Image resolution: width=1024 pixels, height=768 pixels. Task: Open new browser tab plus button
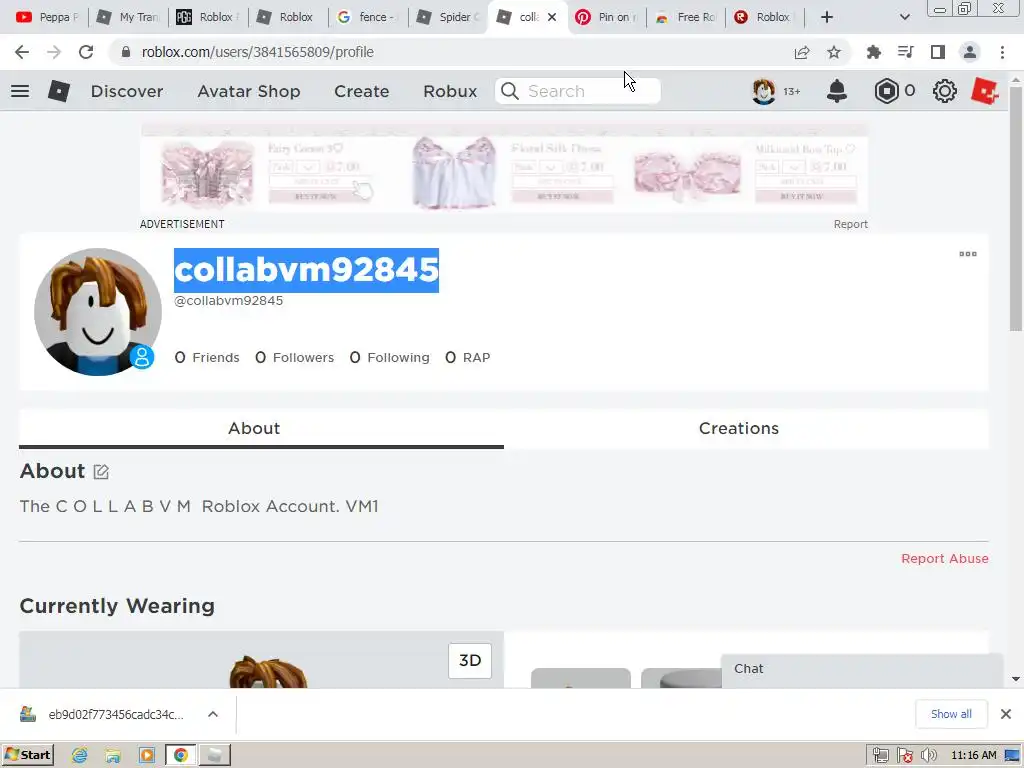pyautogui.click(x=827, y=17)
